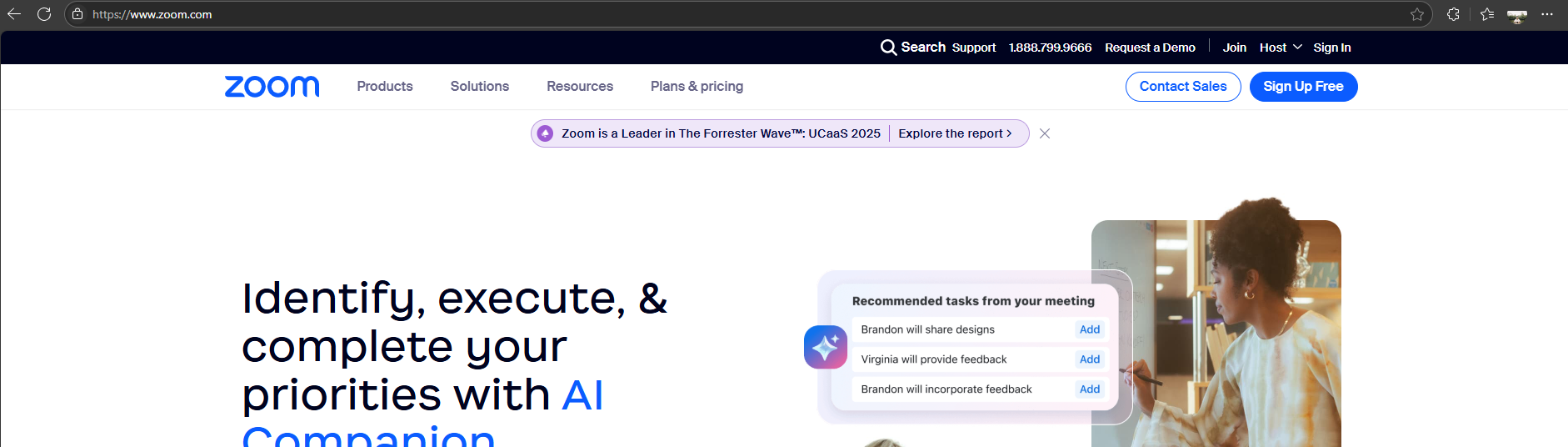This screenshot has height=447, width=1568.
Task: Click the AI Companion sparkle icon
Action: tap(826, 347)
